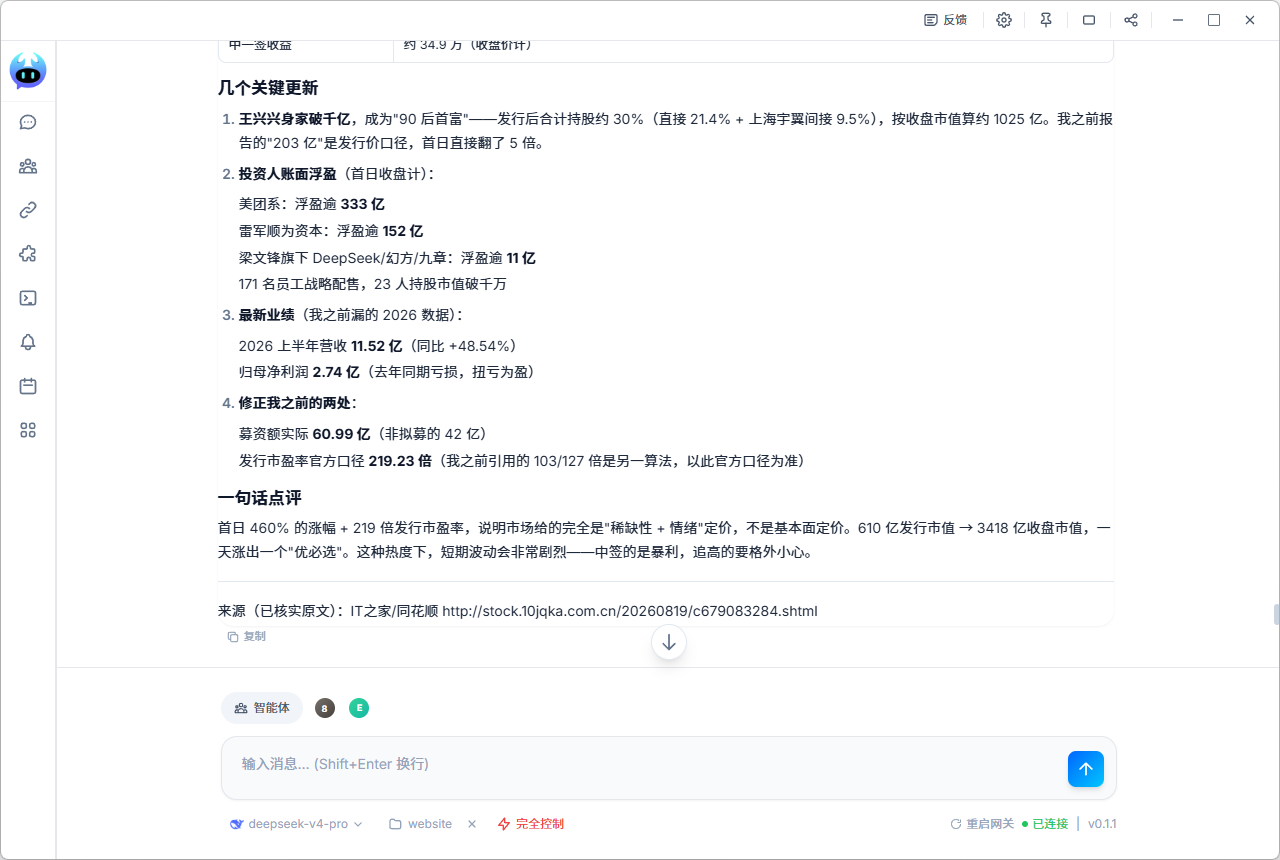Screen dimensions: 1280x860
Task: Open the apps grid sidebar icon
Action: 28,430
